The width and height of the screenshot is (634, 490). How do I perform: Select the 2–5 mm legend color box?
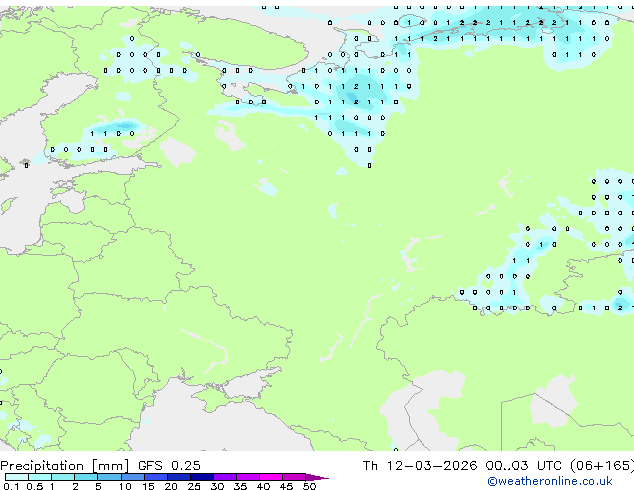tap(86, 477)
